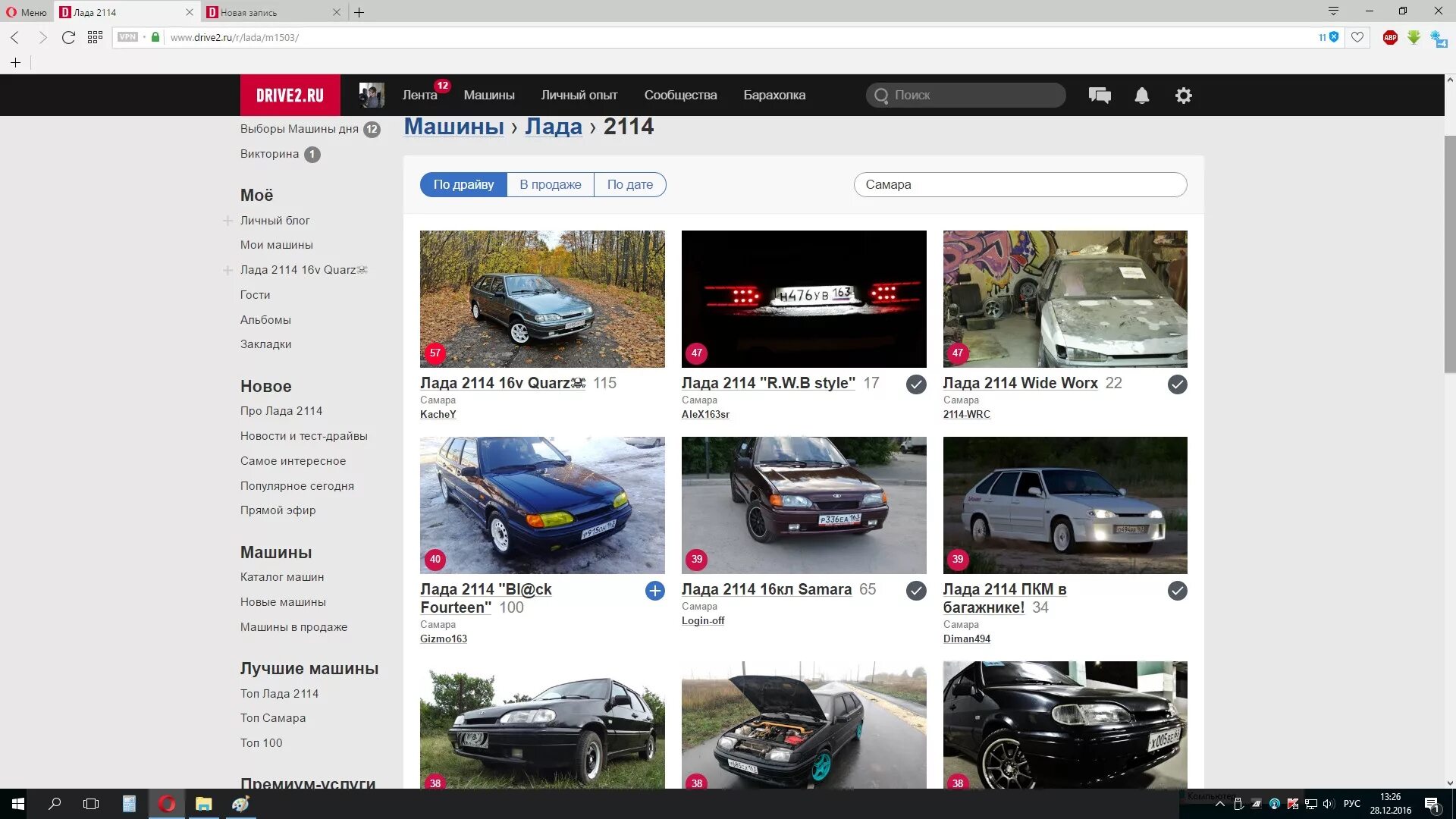The width and height of the screenshot is (1456, 819).
Task: Toggle verified badge on Лада 2114 ПКМ в багажнике
Action: pyautogui.click(x=1177, y=590)
